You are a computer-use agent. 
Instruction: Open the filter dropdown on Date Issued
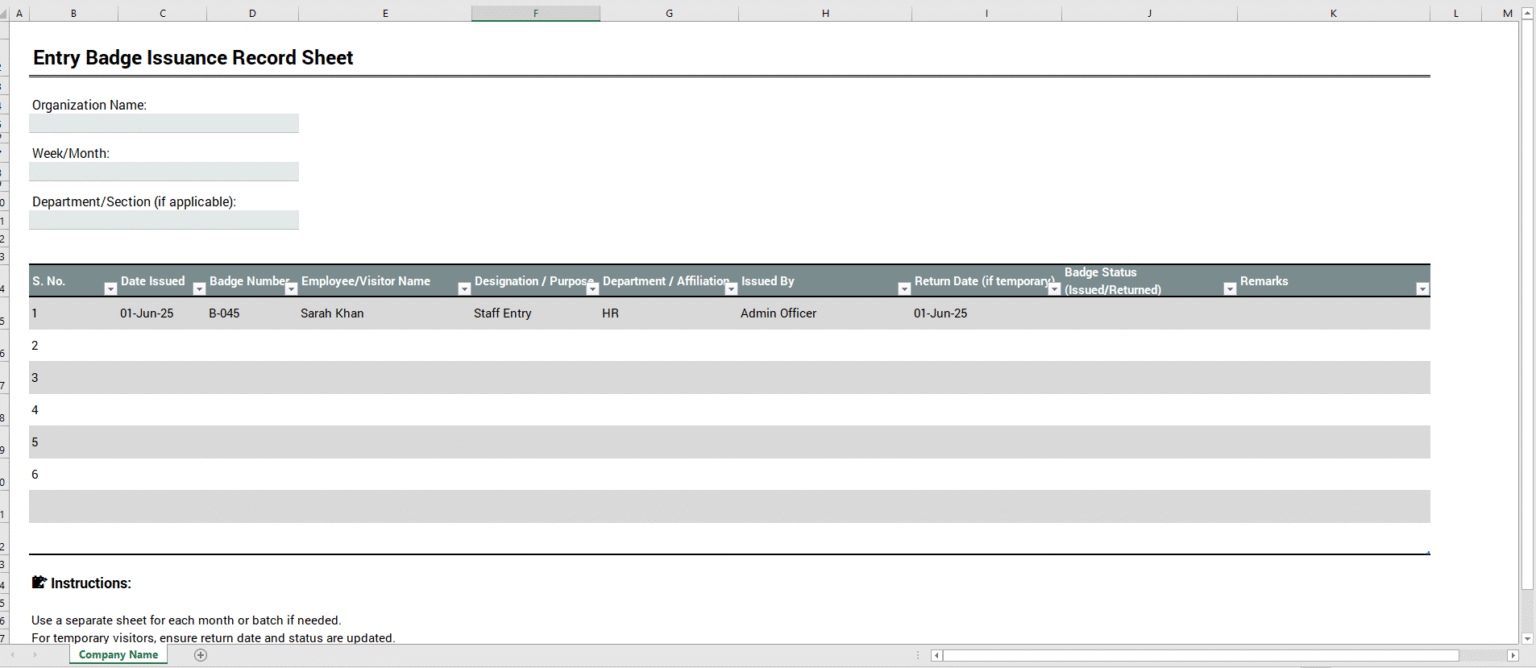[x=199, y=289]
